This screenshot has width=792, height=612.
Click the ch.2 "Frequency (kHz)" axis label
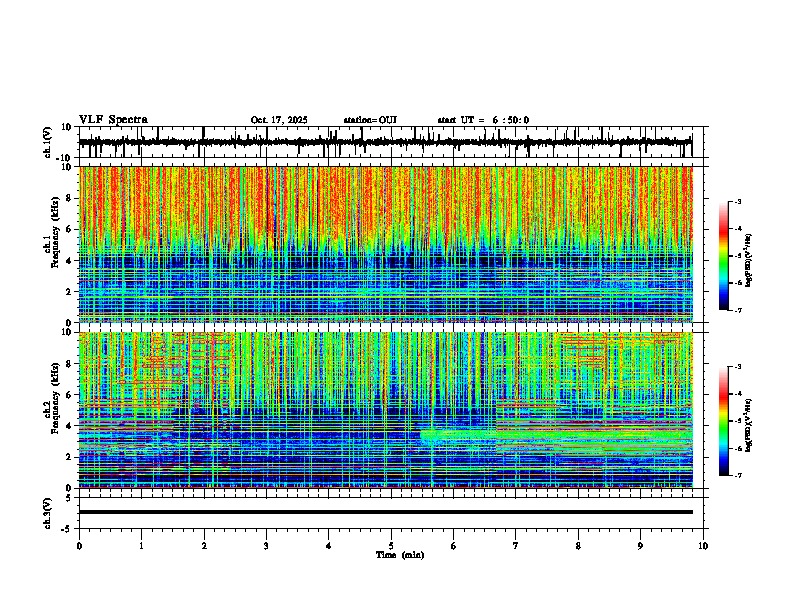(55, 398)
